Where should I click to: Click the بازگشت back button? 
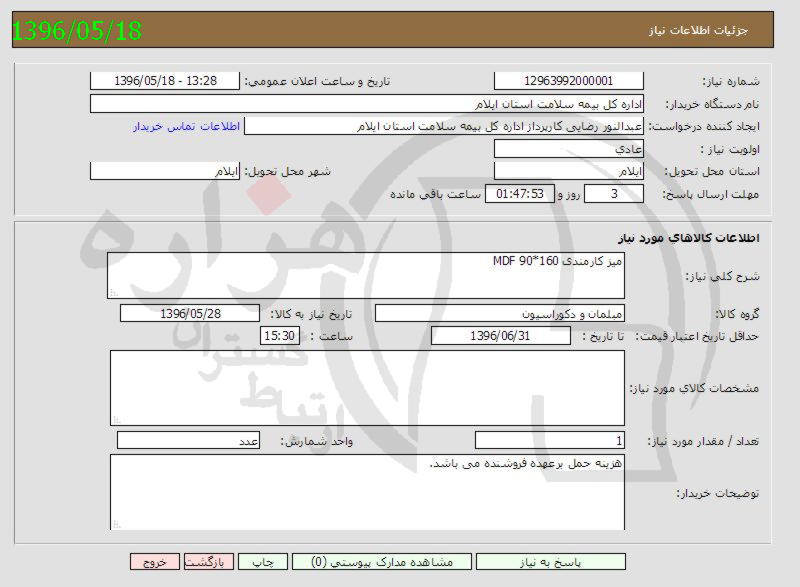[210, 563]
